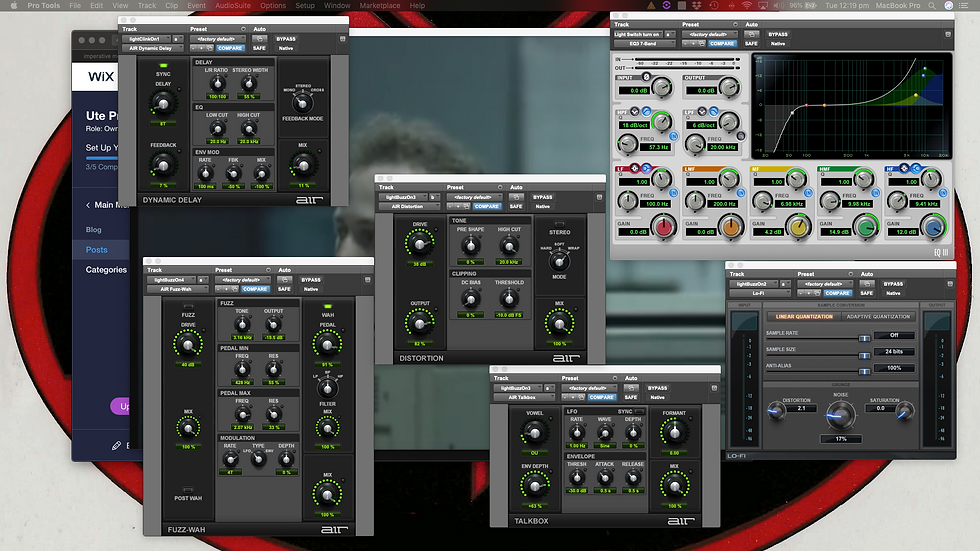
Task: Toggle the HMF band IN button in EQ3
Action: click(876, 192)
